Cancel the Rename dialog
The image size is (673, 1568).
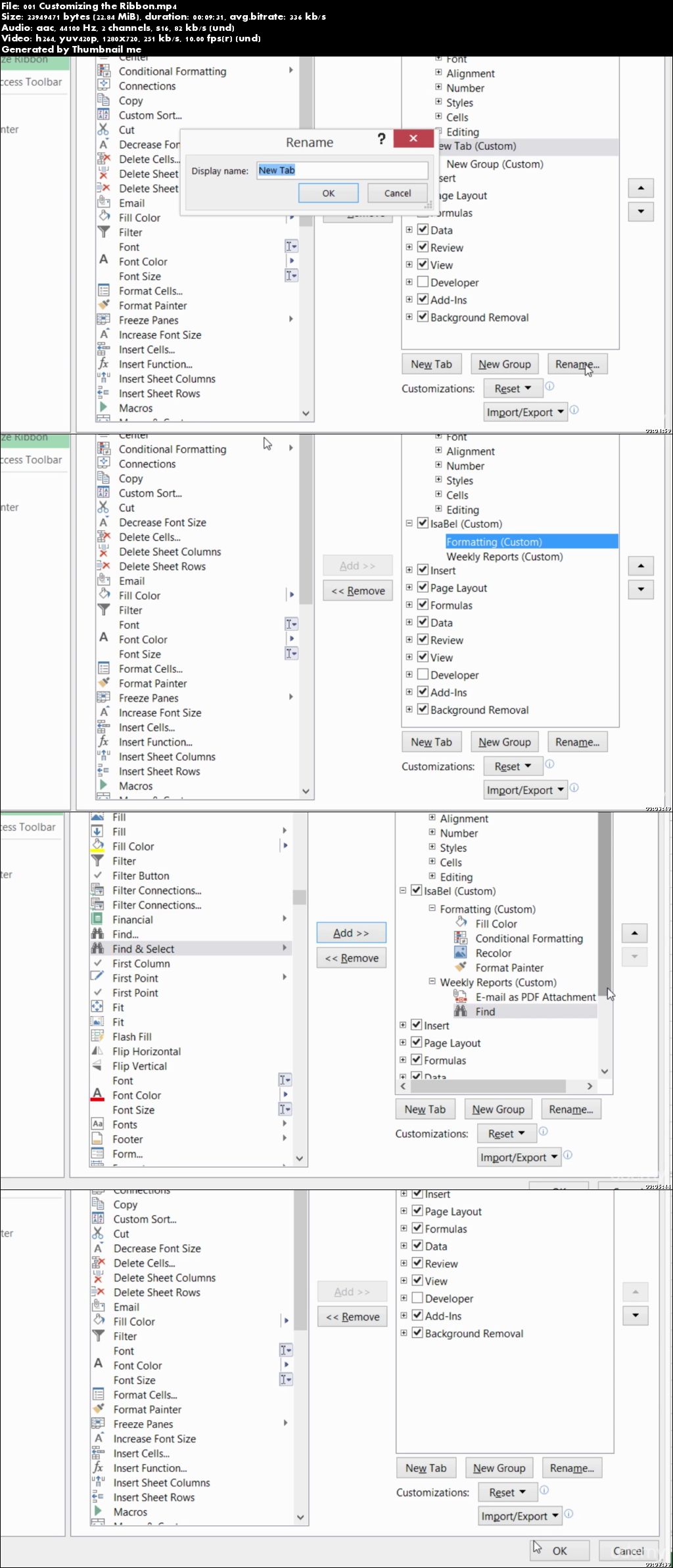click(398, 193)
